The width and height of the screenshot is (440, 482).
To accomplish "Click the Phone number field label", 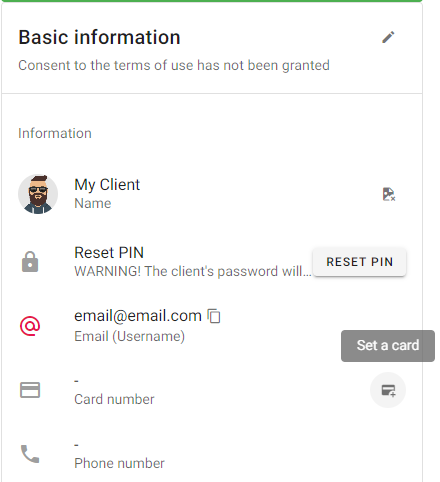I will click(119, 463).
